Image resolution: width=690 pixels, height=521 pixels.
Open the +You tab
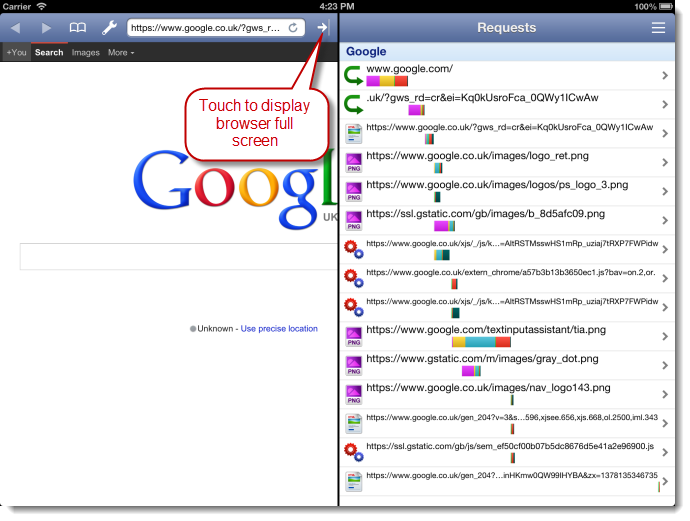[16, 52]
